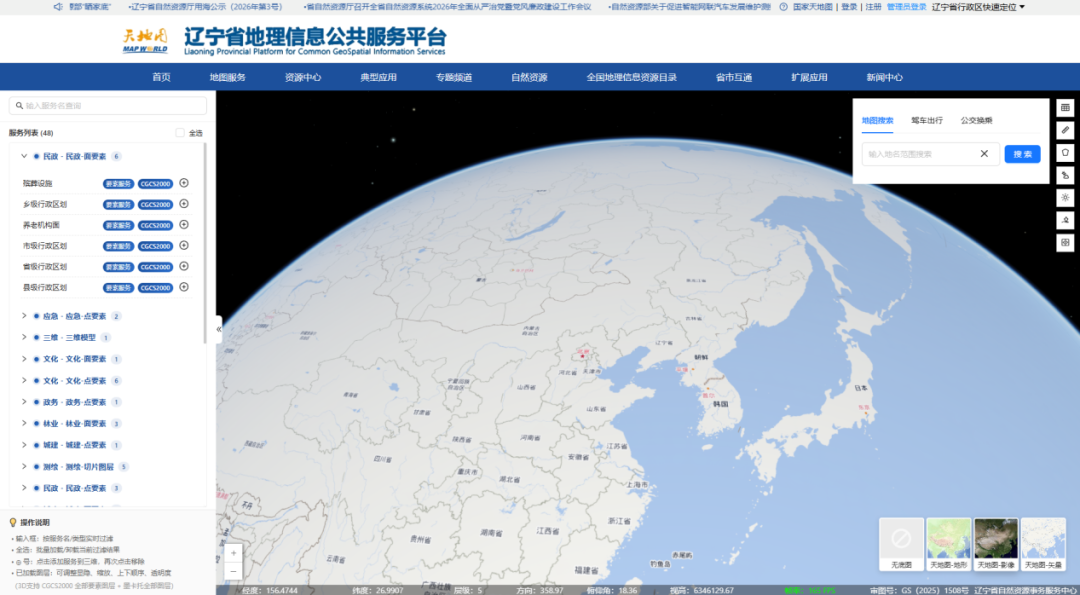This screenshot has width=1080, height=595.
Task: Expand the 林业 - 林业-面要素 group
Action: [24, 424]
